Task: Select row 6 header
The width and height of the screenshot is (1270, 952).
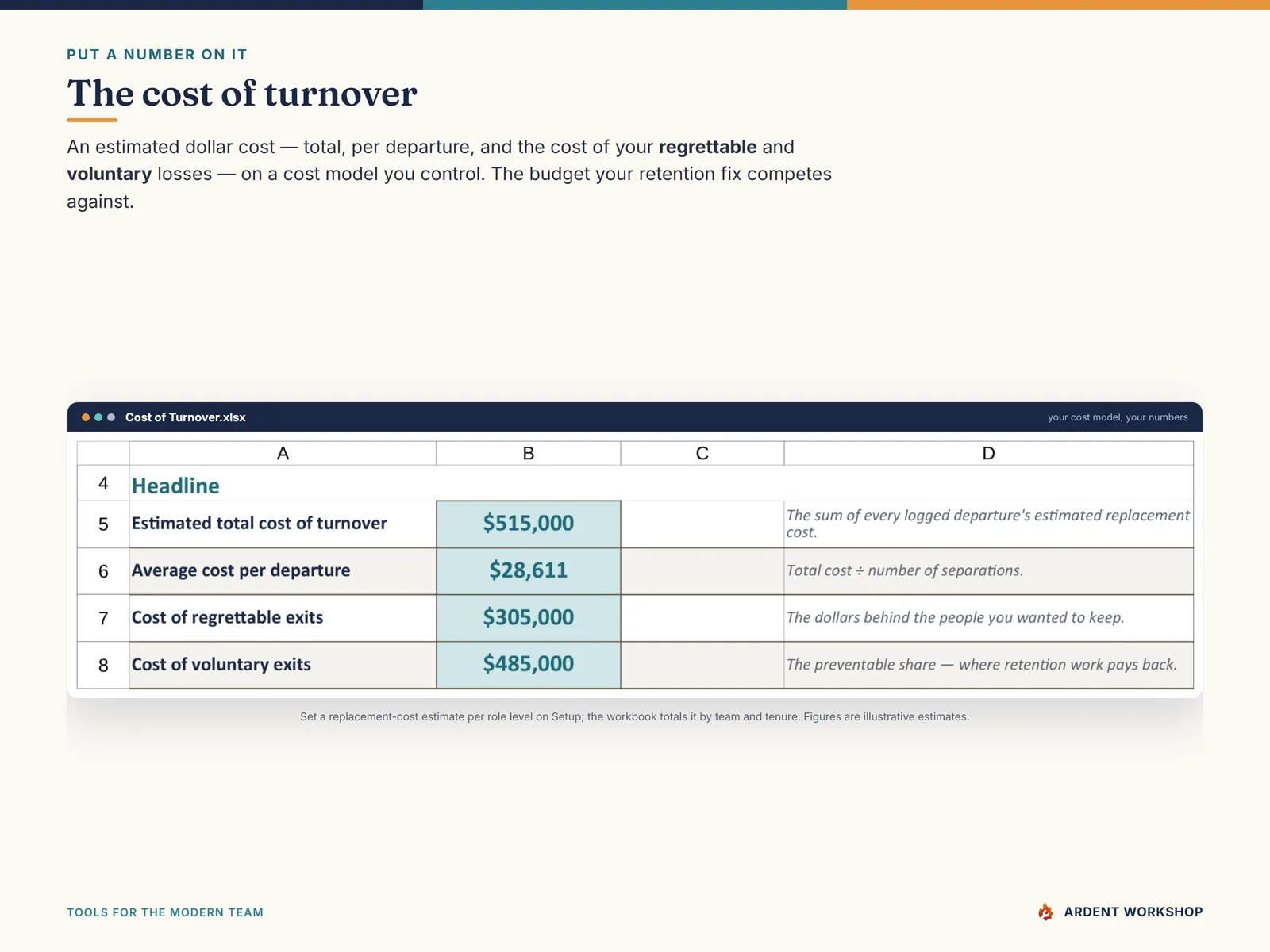Action: pos(103,571)
